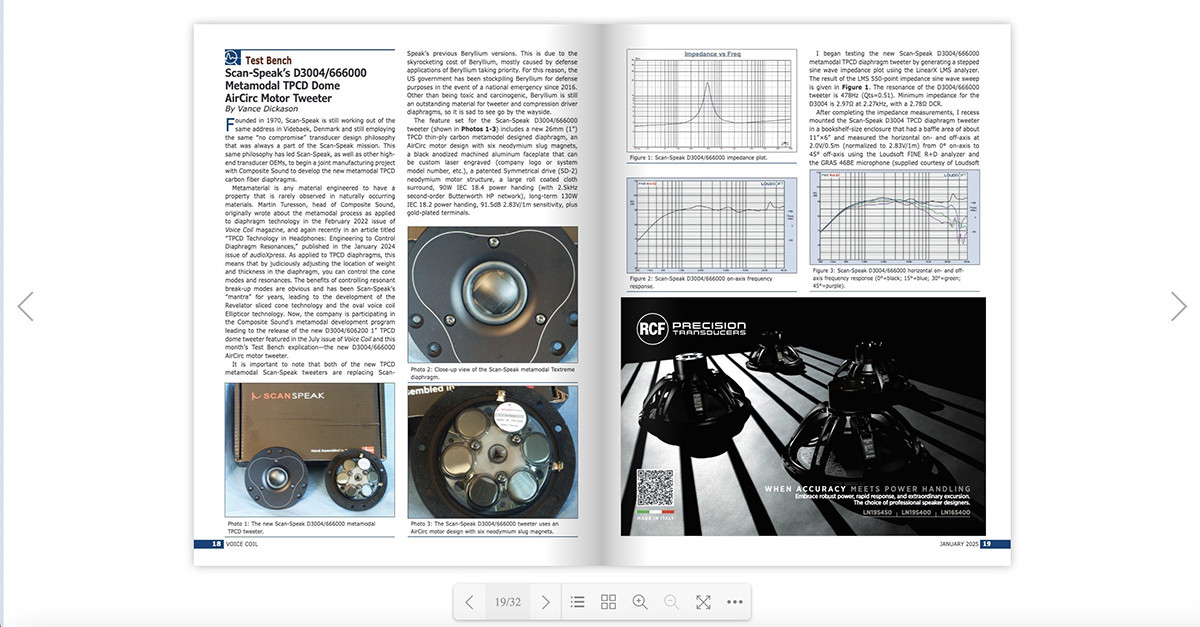Click toolbar next page chevron

tap(545, 602)
